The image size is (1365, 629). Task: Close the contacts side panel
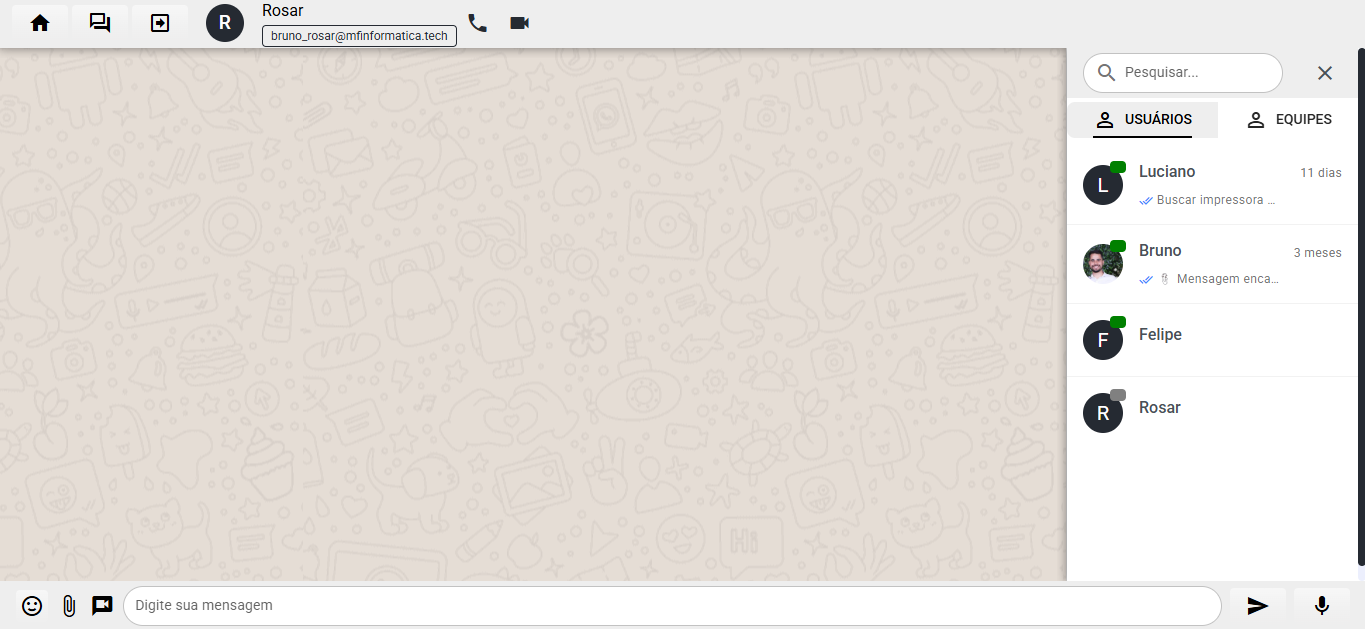[1325, 73]
